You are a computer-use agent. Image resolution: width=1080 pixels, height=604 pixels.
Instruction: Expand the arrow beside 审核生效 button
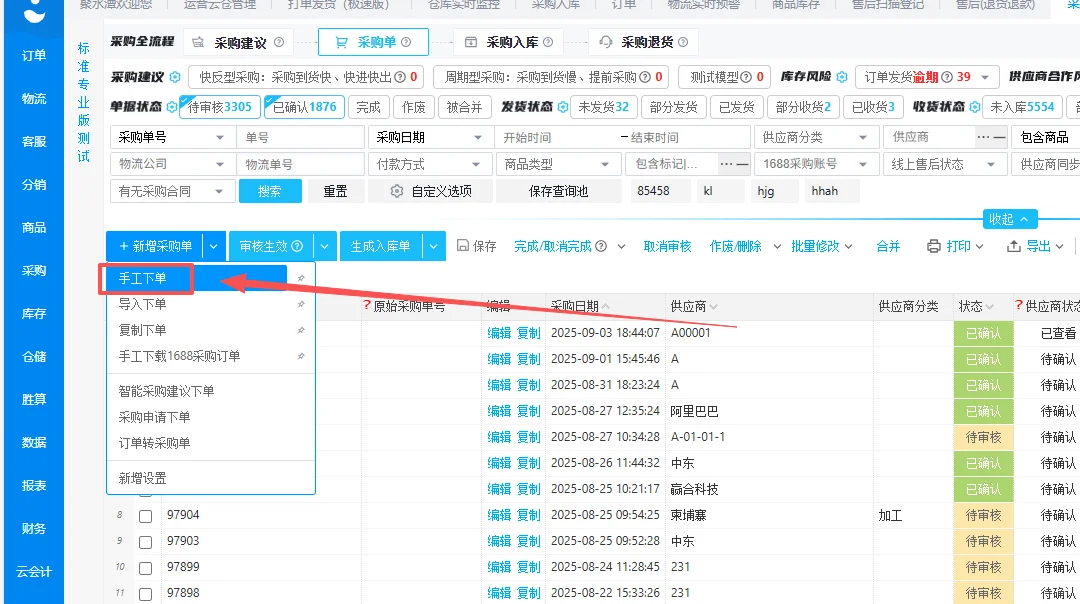324,246
